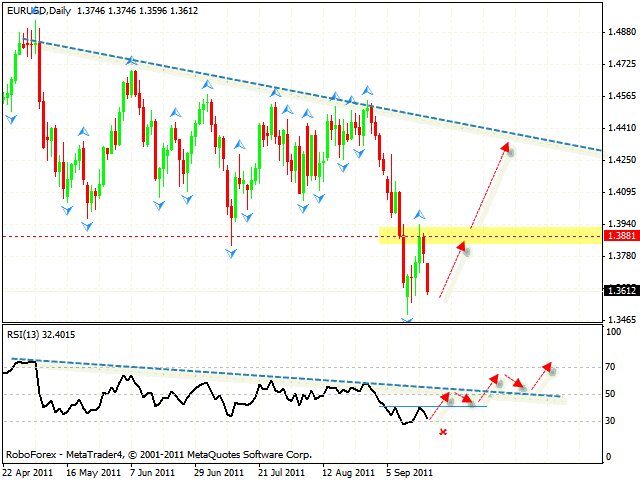Click the red X mark in RSI panel
The width and height of the screenshot is (640, 480).
442,432
